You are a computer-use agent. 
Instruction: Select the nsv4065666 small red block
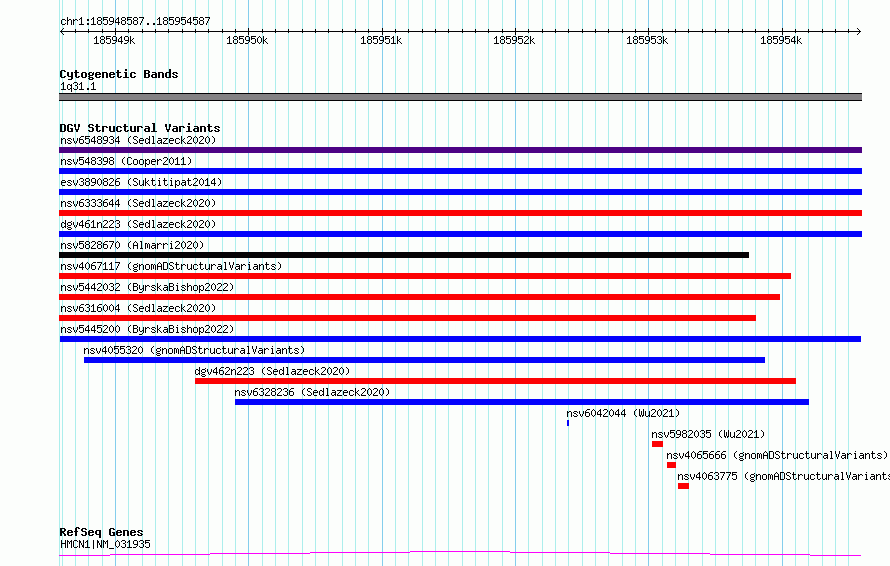click(x=671, y=465)
